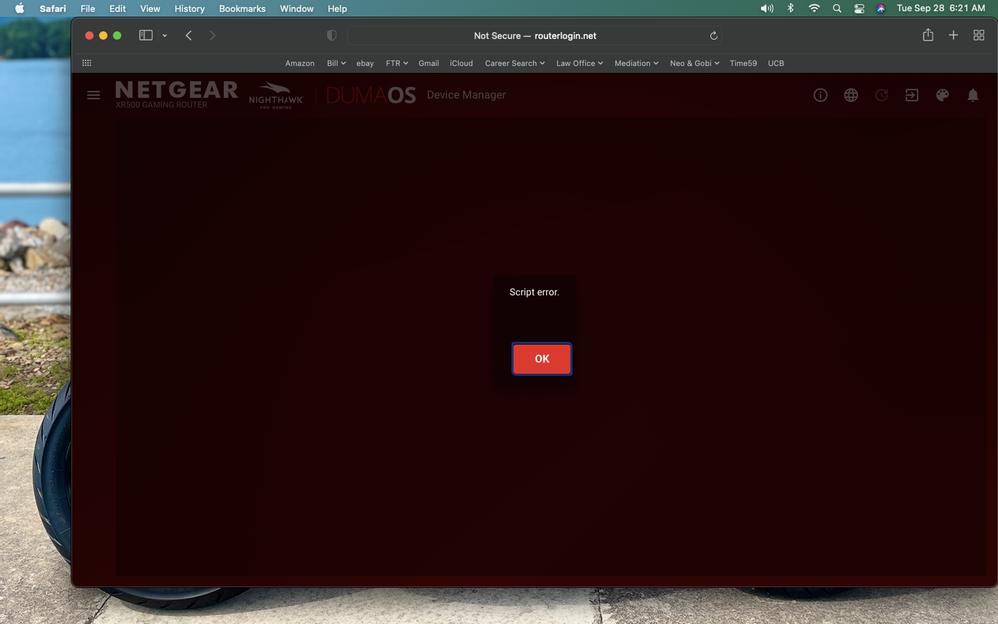
Task: Expand the Career Search bookmarks dropdown
Action: [x=514, y=63]
